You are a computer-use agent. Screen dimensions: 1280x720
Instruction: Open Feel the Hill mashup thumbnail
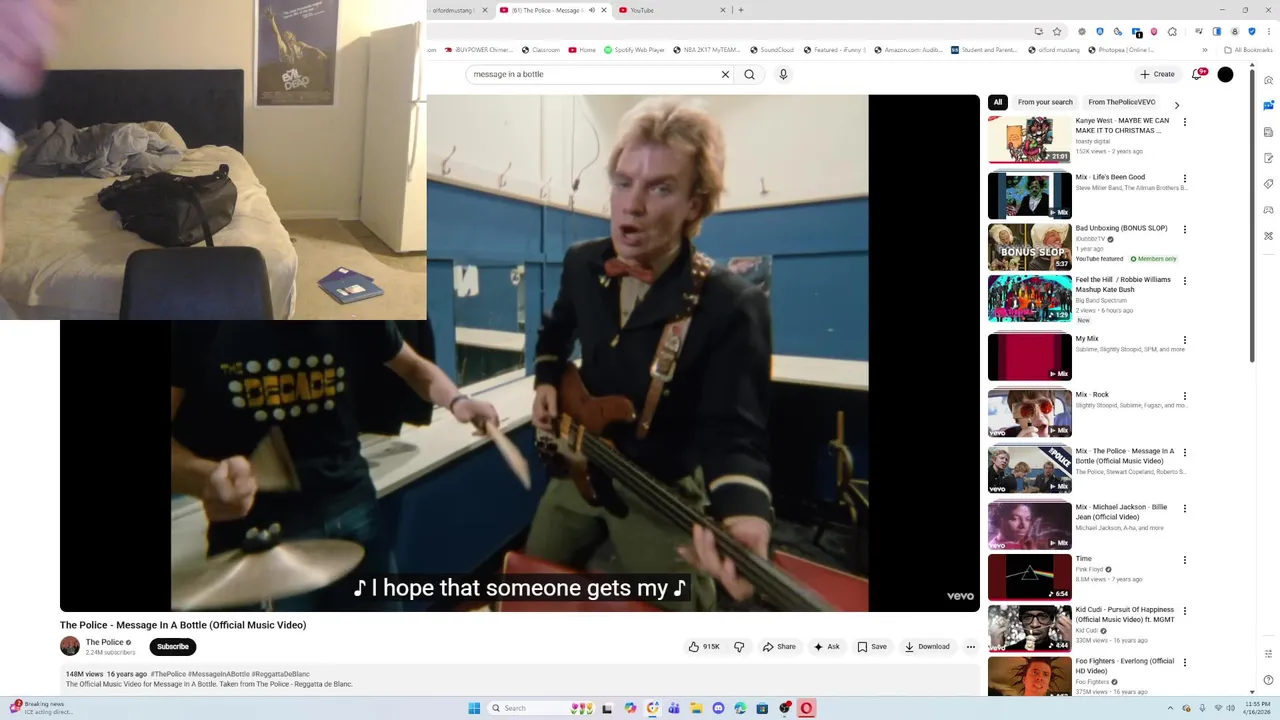tap(1029, 298)
